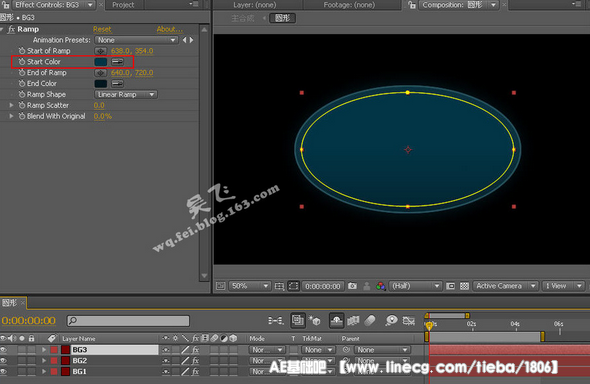Click the lock icon beside Composition tab

pos(412,5)
